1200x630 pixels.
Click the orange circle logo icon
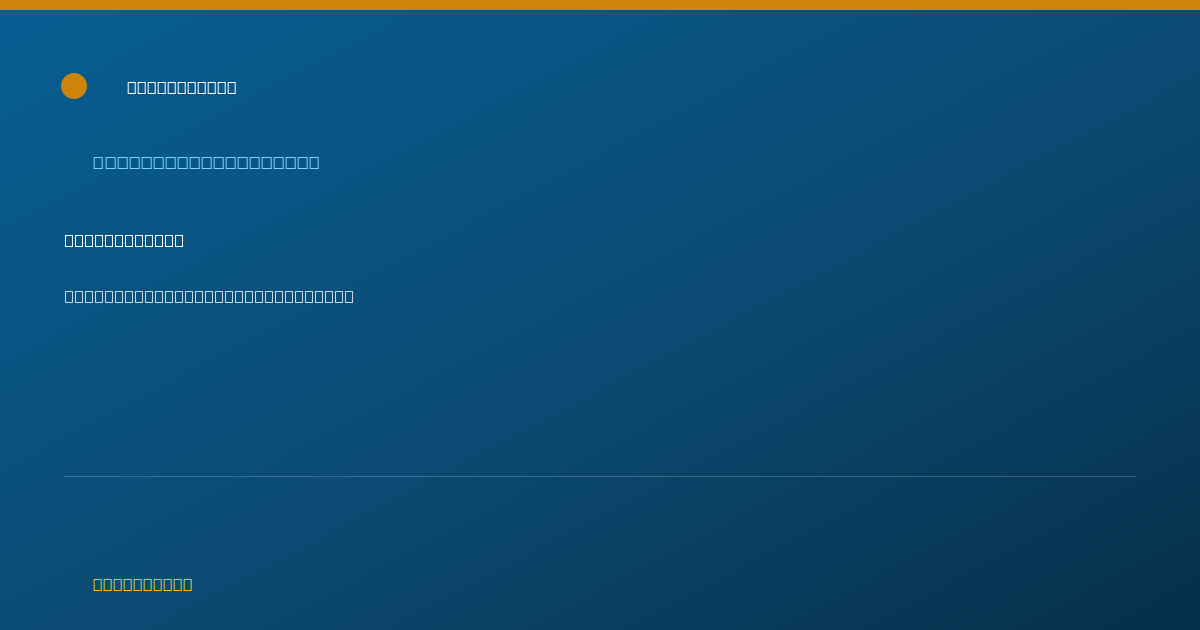74,86
